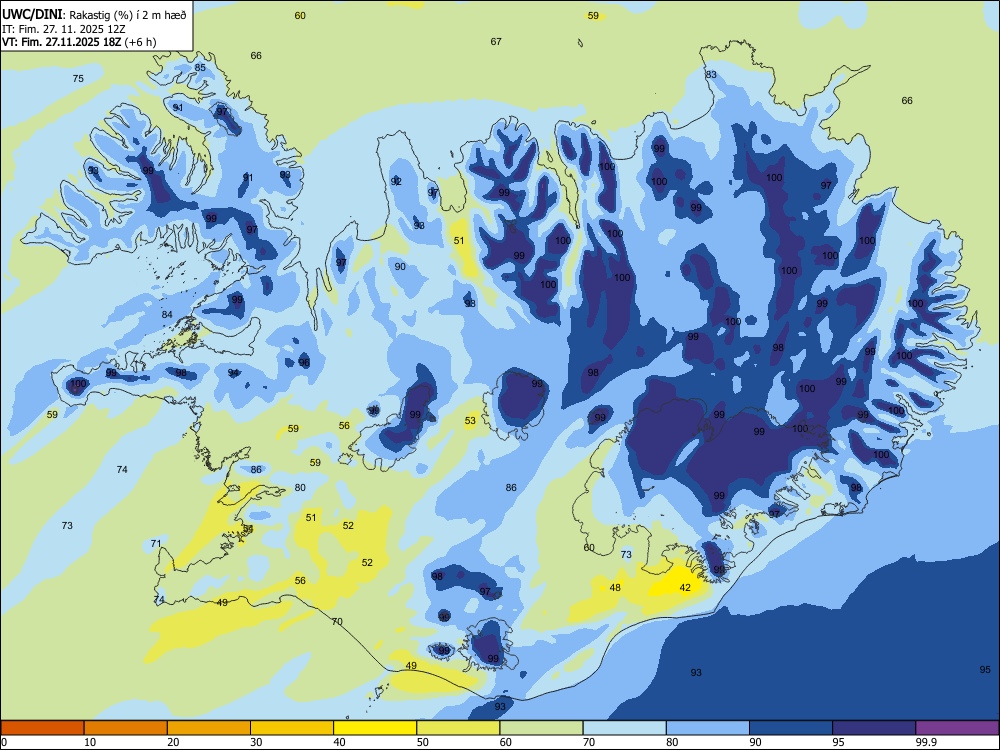1000x750 pixels.
Task: Click the 'IT: Fim. 27. 11. 2025 12Z' line
Action: point(63,29)
